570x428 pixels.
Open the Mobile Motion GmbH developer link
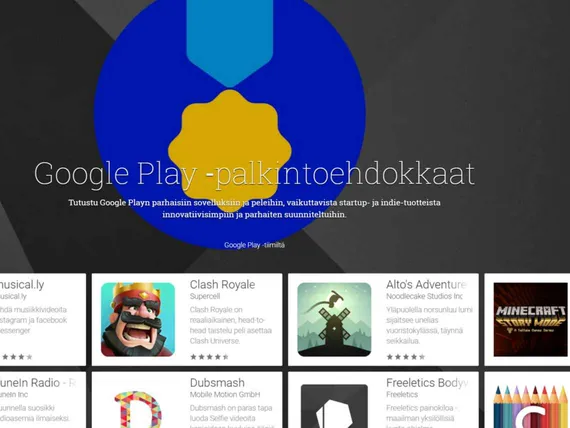click(x=225, y=395)
